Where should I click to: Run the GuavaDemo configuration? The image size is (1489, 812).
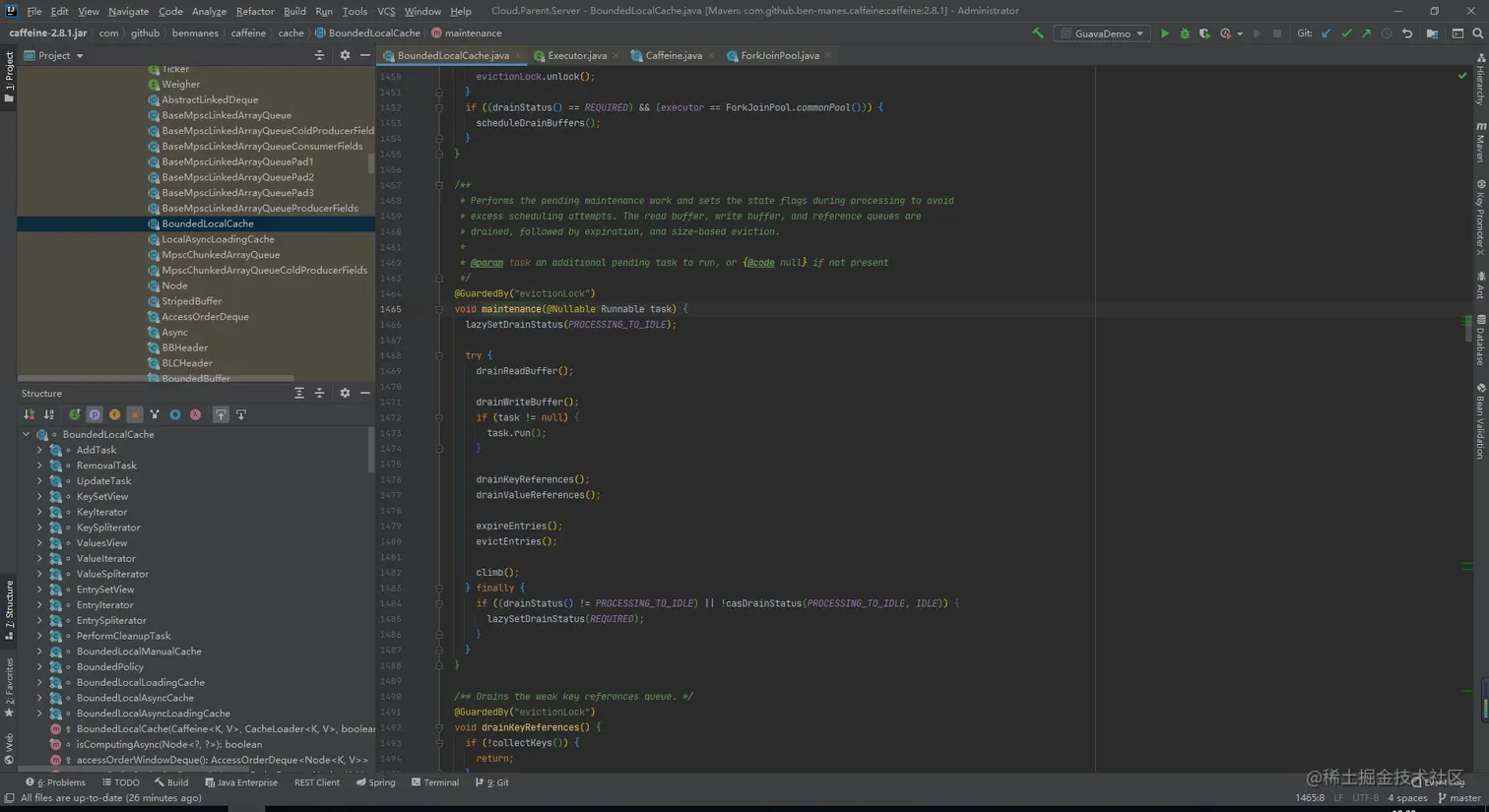coord(1164,33)
